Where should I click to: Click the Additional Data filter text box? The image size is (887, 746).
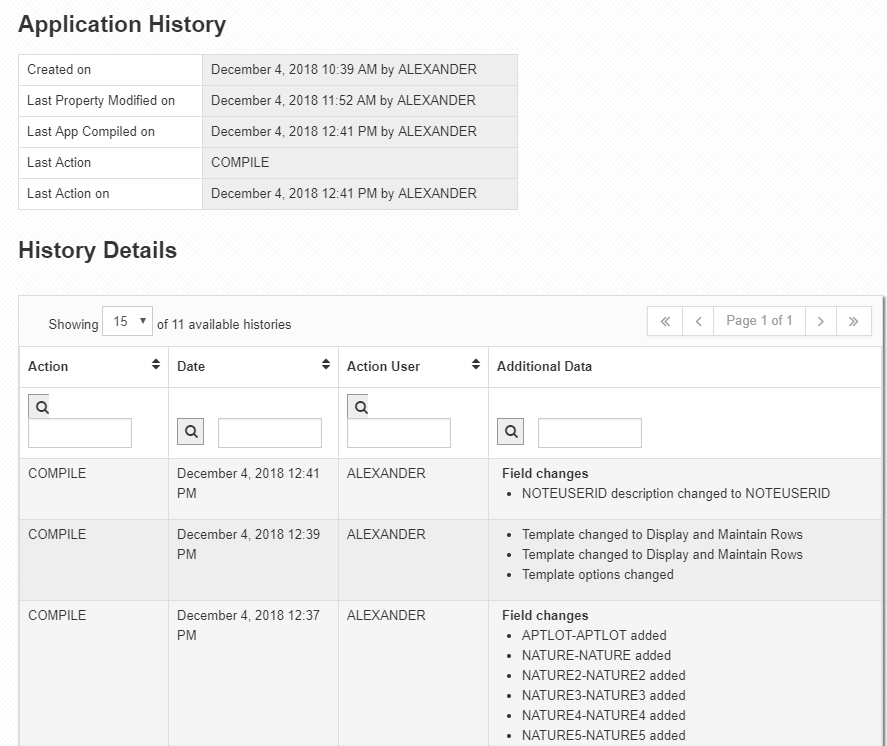pos(589,431)
